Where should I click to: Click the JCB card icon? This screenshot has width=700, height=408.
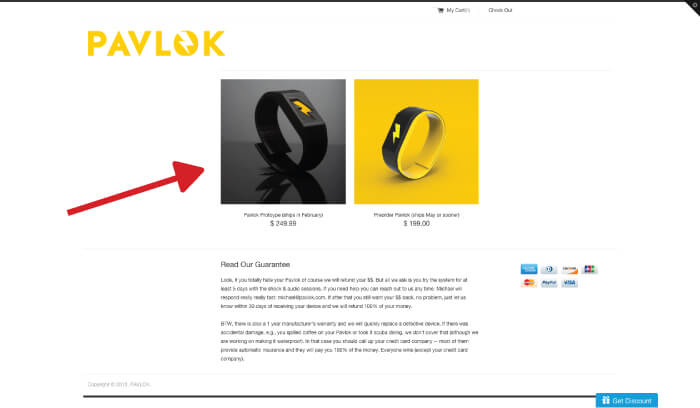click(x=590, y=269)
